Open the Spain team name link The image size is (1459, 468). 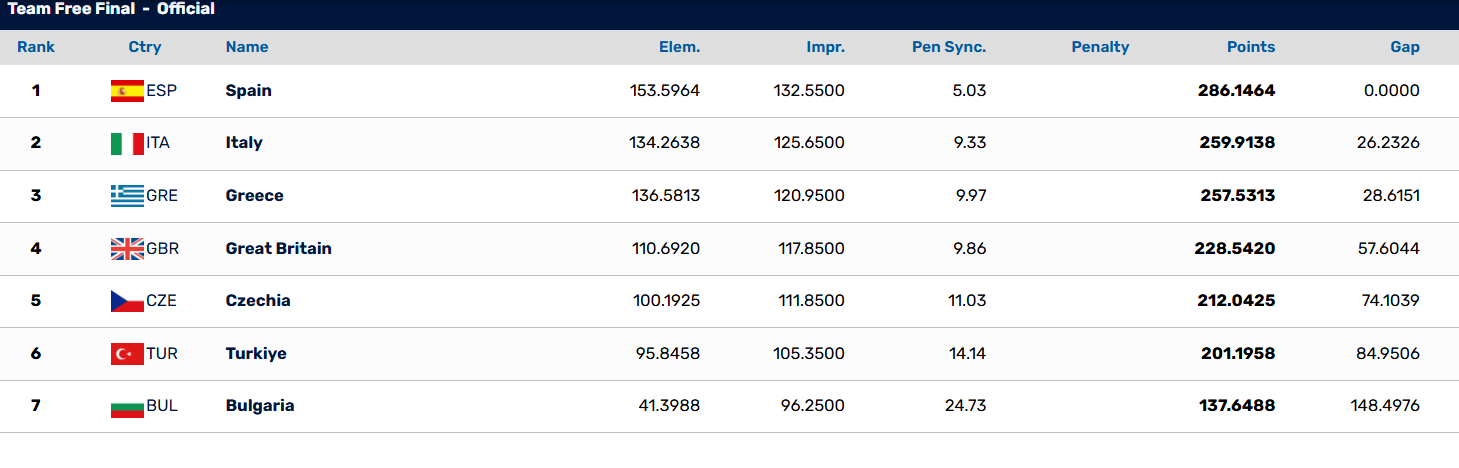(x=249, y=90)
